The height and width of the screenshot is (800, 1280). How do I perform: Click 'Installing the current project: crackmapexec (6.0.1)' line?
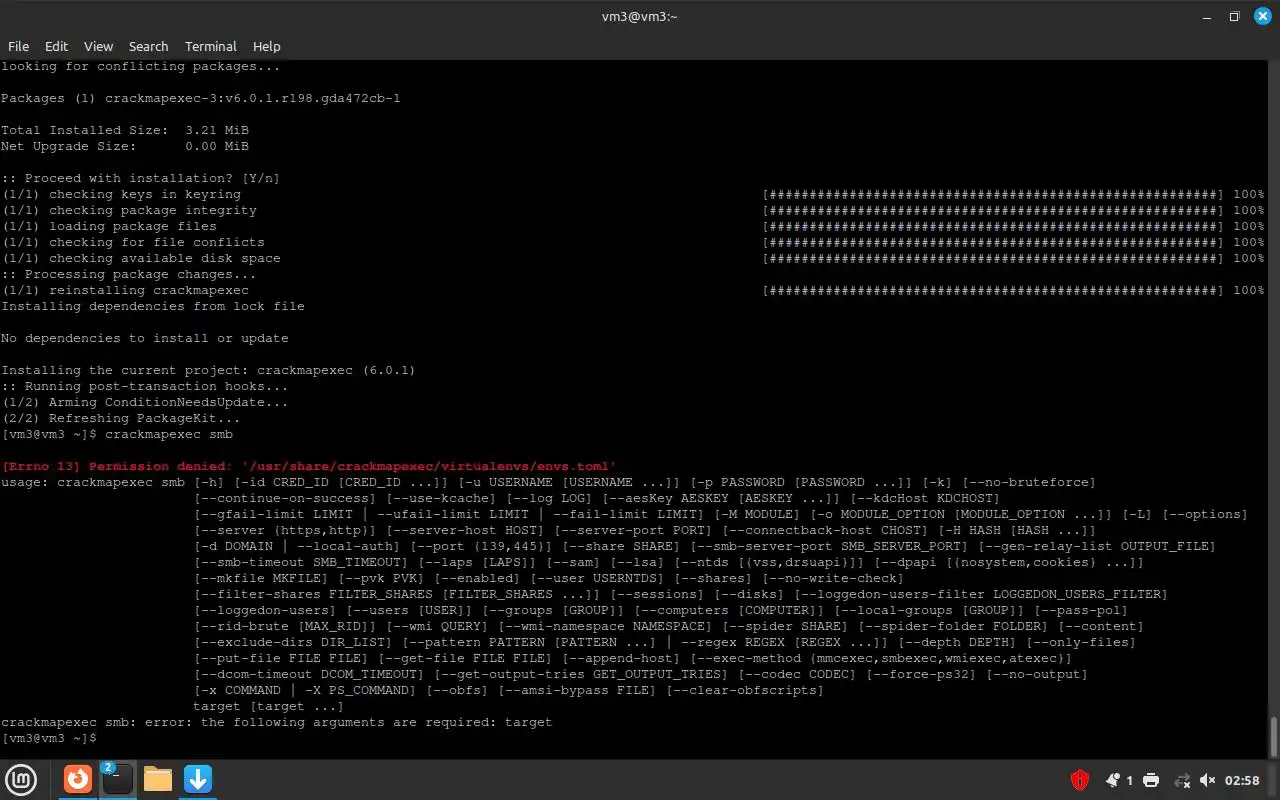click(x=208, y=370)
